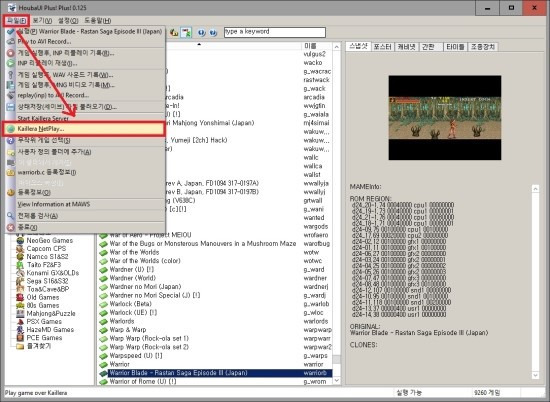Screen dimensions: 550x402
Task: Select HazeMD Games folder in tree
Action: pos(50,329)
